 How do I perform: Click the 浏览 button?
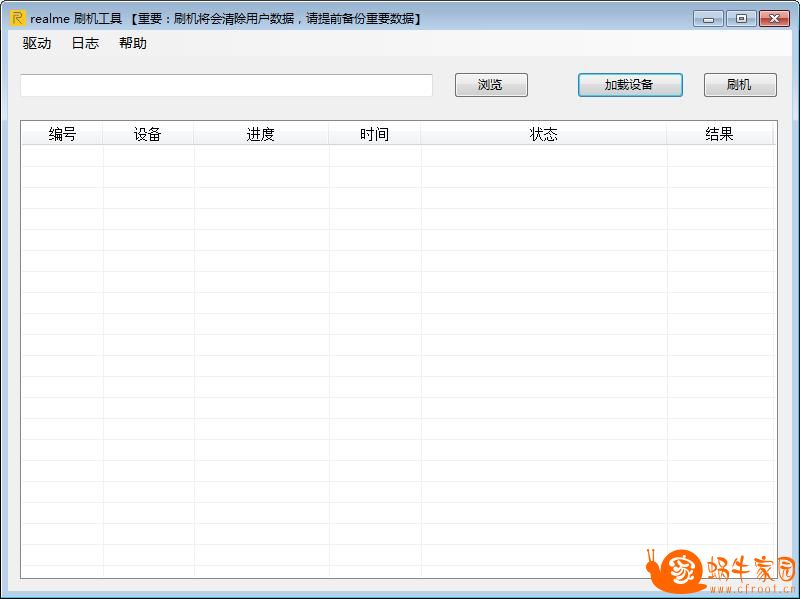pos(491,85)
